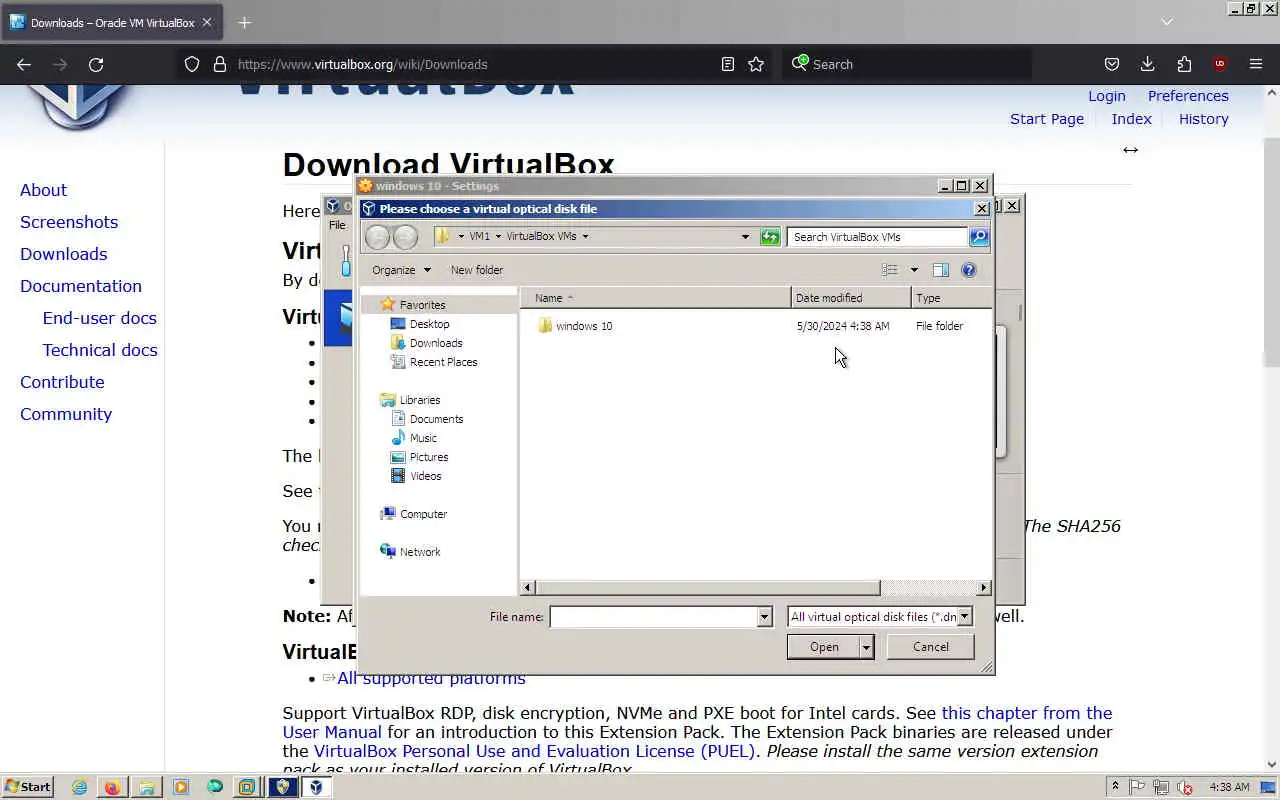Click the 5/30/2024 4:38 AM date cell
This screenshot has width=1280, height=800.
(843, 326)
